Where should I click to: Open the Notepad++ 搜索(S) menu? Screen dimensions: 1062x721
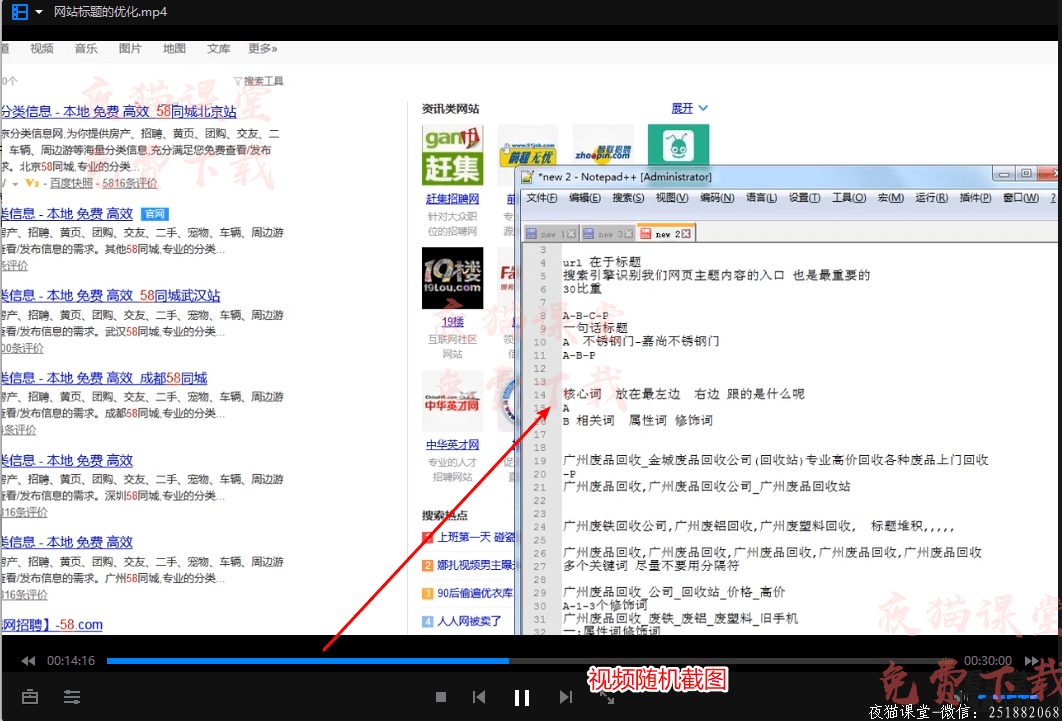628,198
